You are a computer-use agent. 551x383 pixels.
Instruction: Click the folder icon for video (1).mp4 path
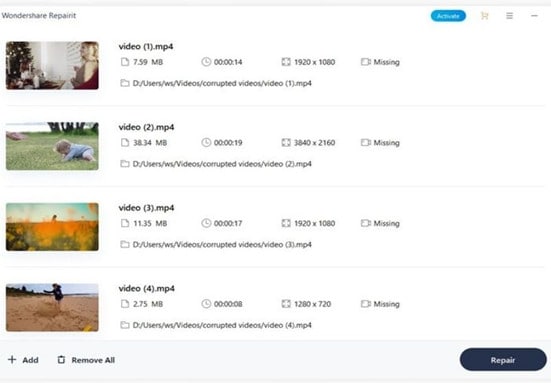tap(125, 83)
